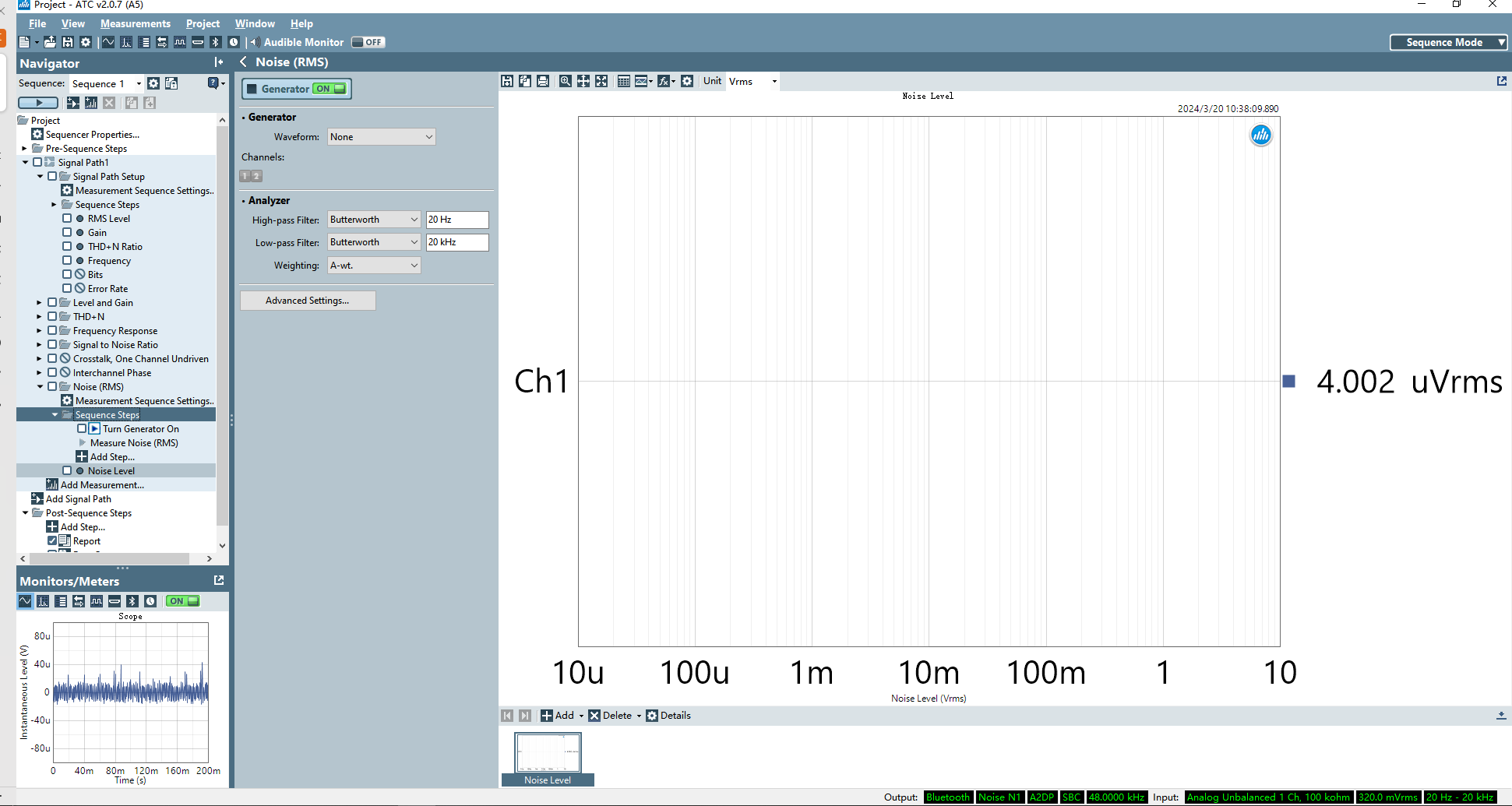Collapse the Noise (RMS) tree node
The height and width of the screenshot is (806, 1512).
(x=39, y=387)
